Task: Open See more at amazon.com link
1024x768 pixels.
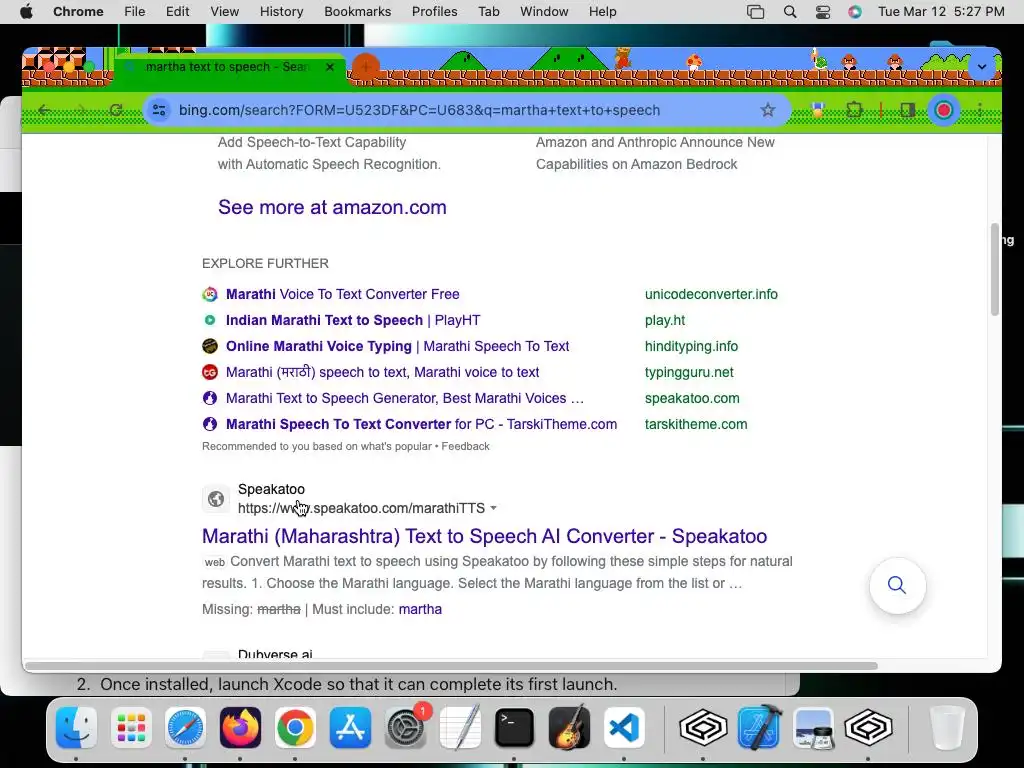Action: tap(332, 207)
